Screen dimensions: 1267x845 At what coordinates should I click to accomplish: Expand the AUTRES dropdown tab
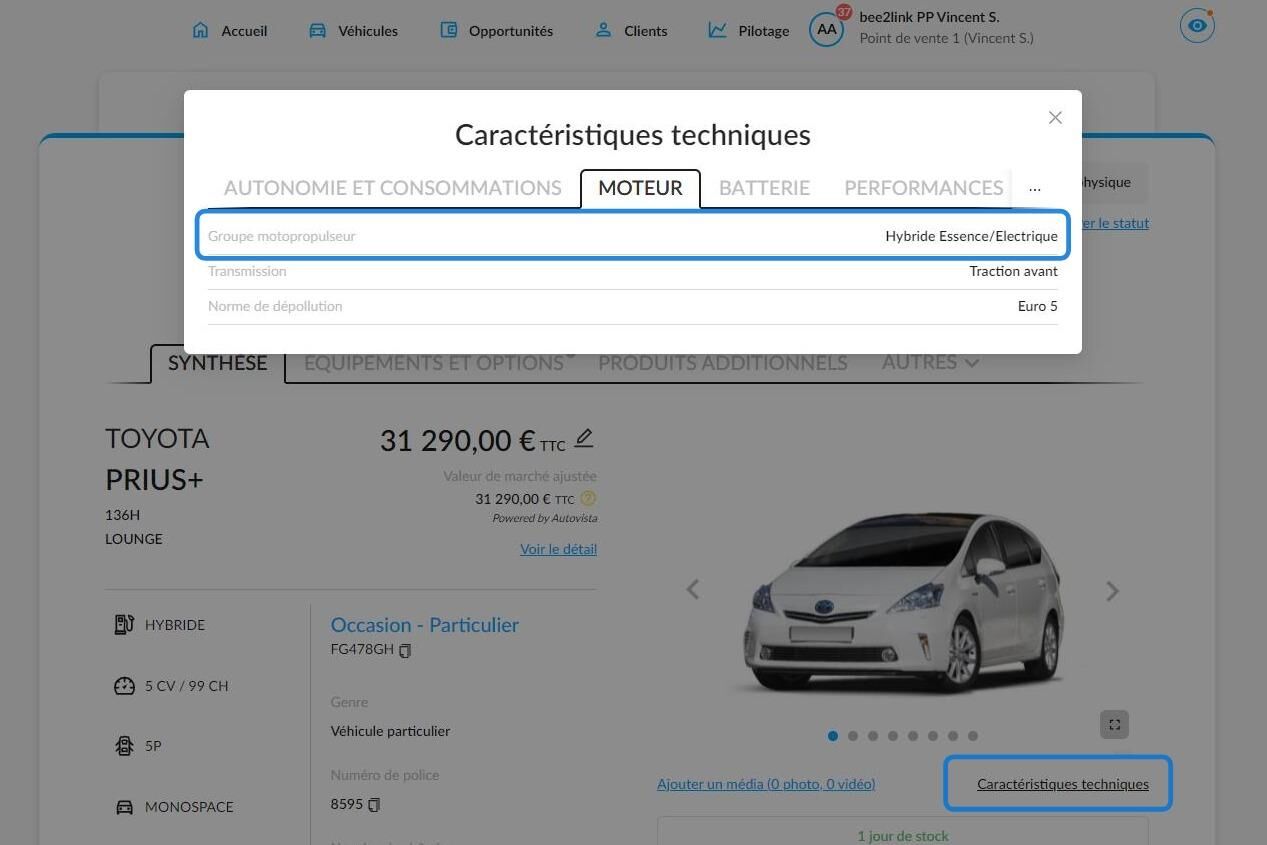tap(930, 362)
